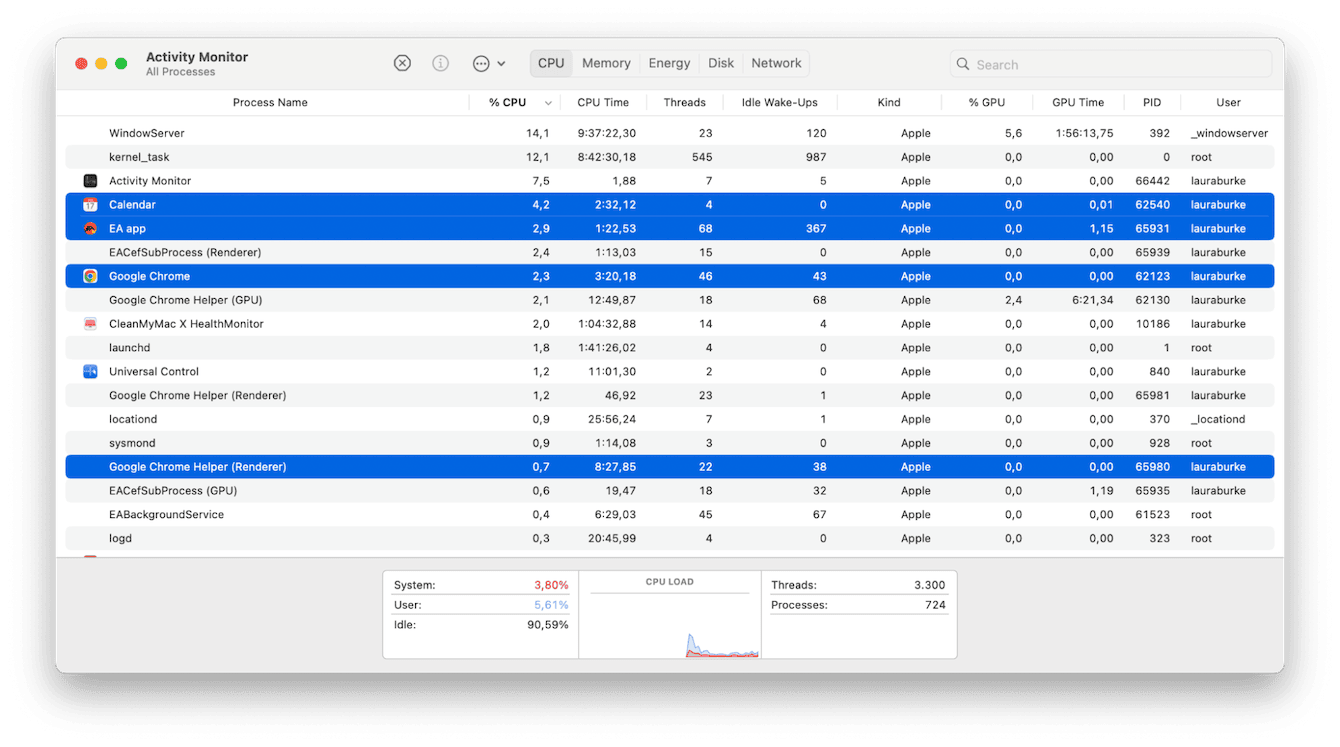The height and width of the screenshot is (747, 1340).
Task: Click the green full screen window button
Action: tap(121, 64)
